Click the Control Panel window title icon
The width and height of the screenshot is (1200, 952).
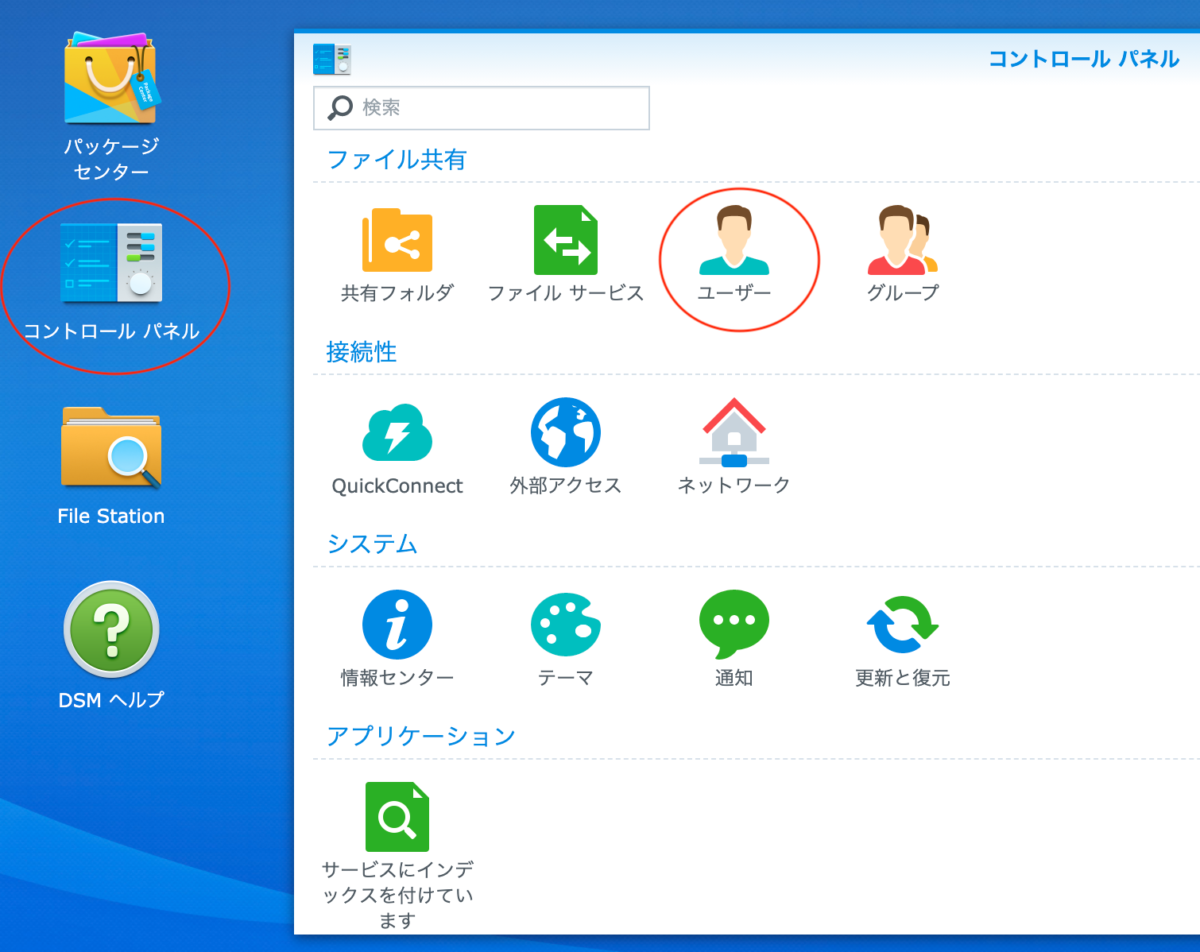332,59
